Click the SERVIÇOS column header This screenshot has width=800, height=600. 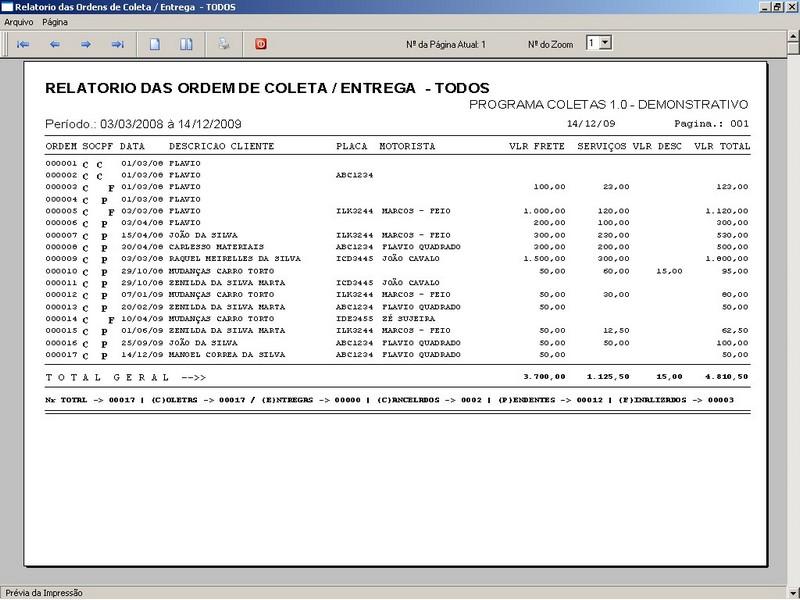pyautogui.click(x=602, y=146)
